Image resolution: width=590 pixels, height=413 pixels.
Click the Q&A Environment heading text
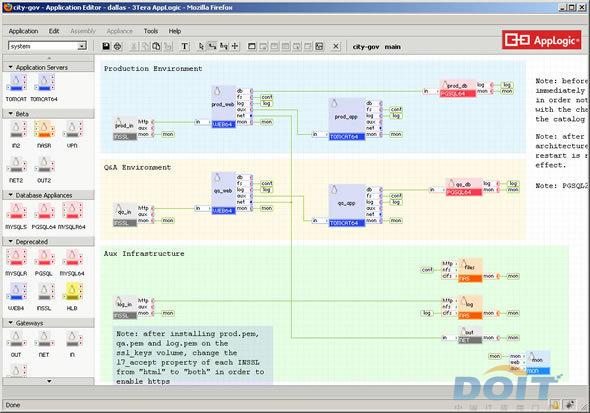tap(137, 167)
